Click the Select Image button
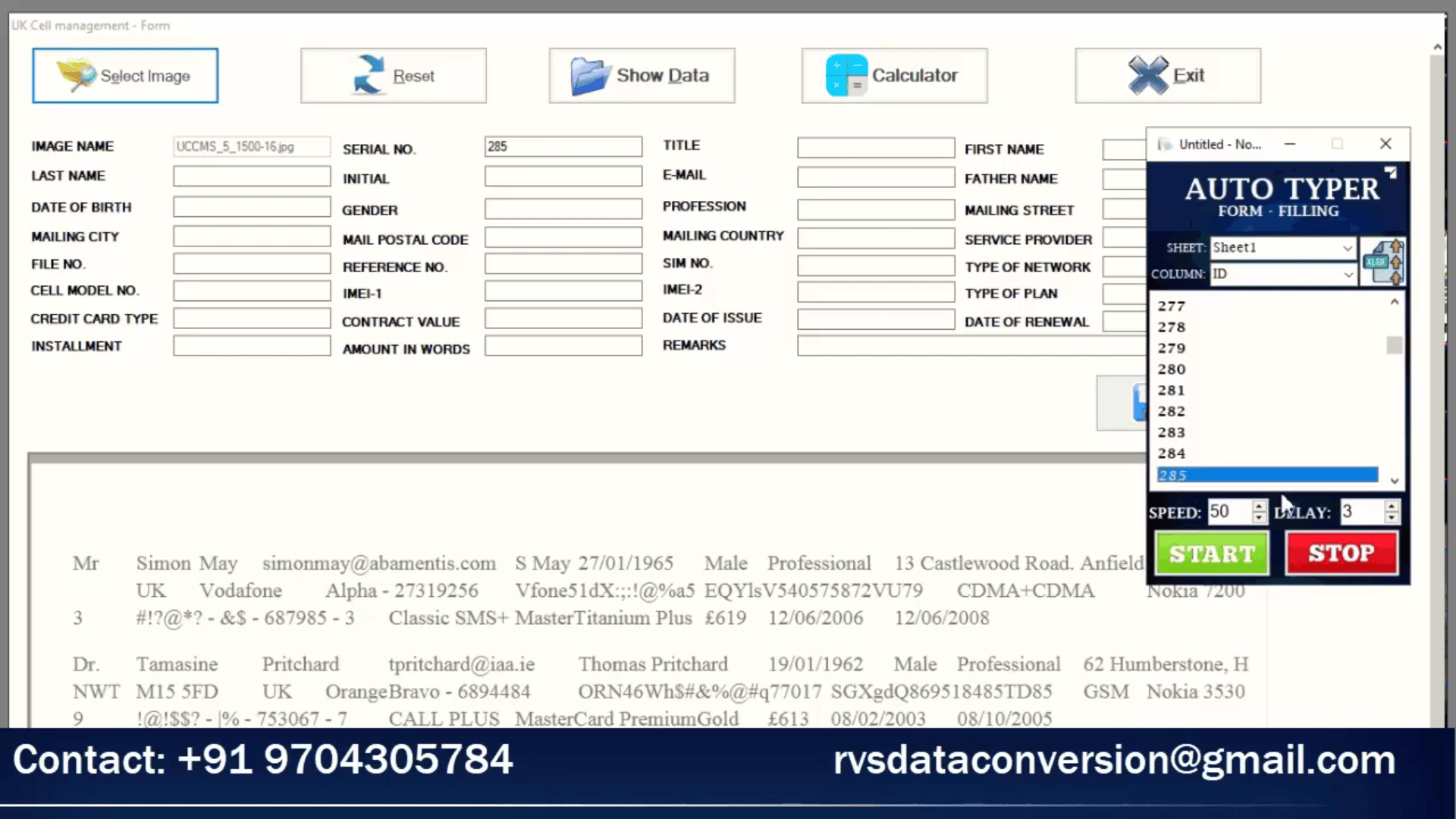The height and width of the screenshot is (819, 1456). [125, 76]
